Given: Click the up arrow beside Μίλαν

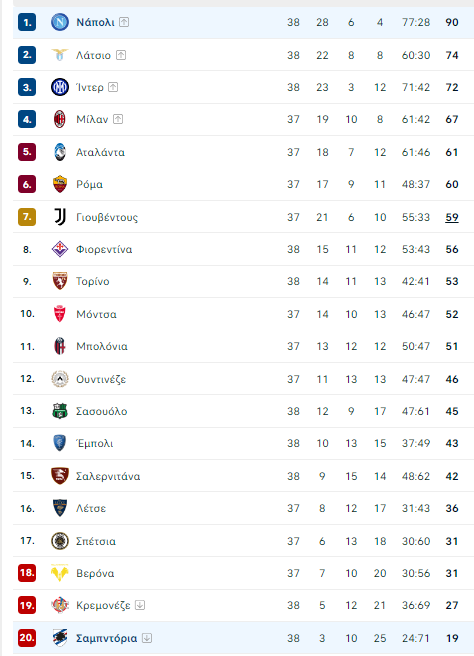Looking at the screenshot, I should pyautogui.click(x=118, y=119).
